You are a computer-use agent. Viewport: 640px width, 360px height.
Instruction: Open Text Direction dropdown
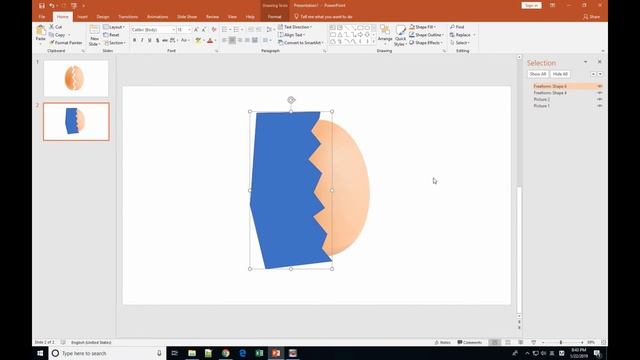[x=295, y=27]
